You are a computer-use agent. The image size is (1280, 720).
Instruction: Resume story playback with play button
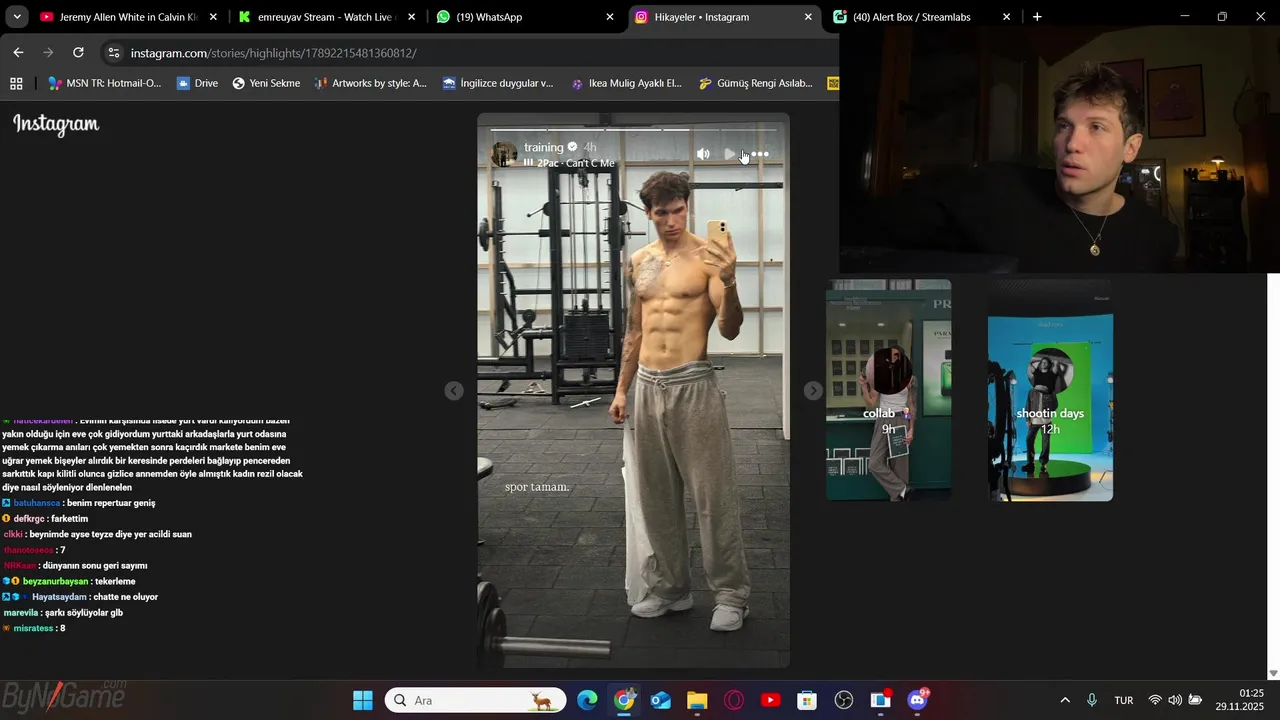coord(731,154)
